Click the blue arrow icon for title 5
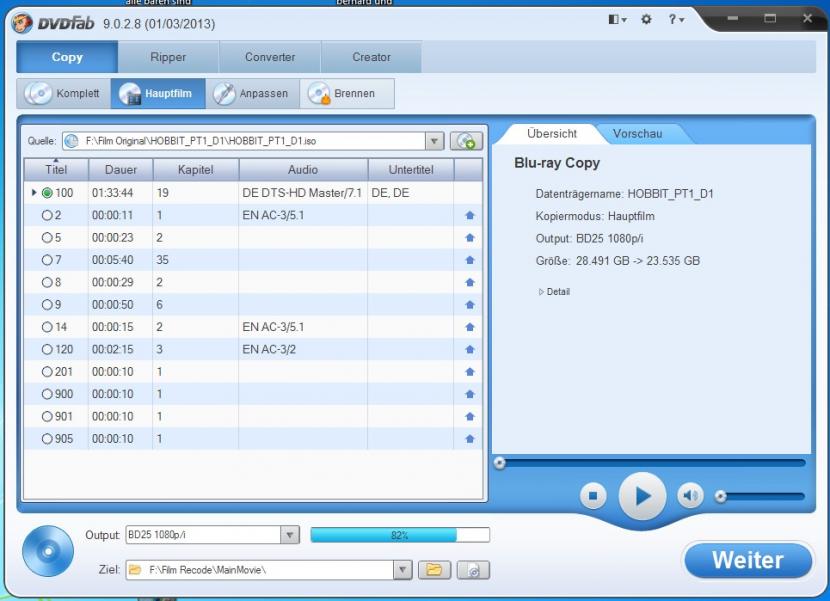Screen dimensions: 830x601 point(470,238)
